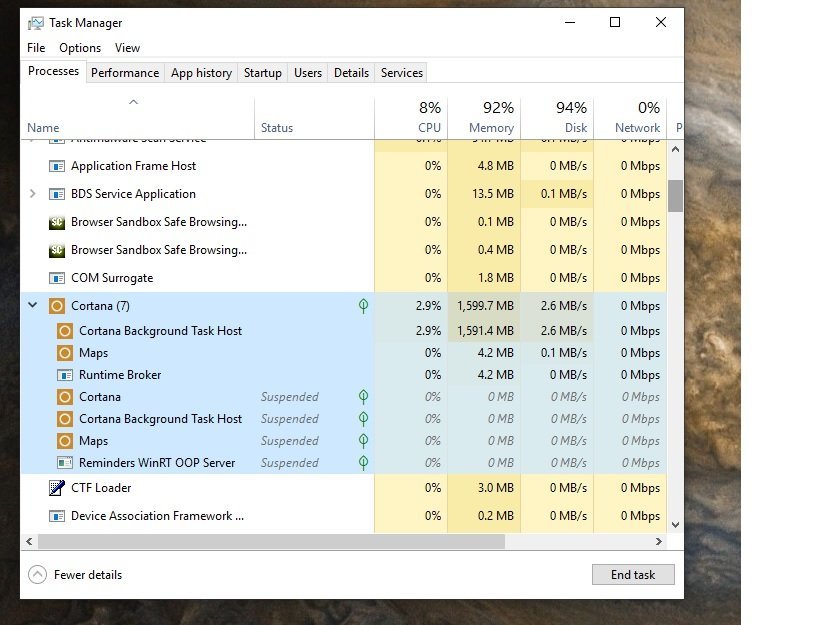Click the 1,591.4 MB memory value
This screenshot has width=819, height=625.
(485, 331)
